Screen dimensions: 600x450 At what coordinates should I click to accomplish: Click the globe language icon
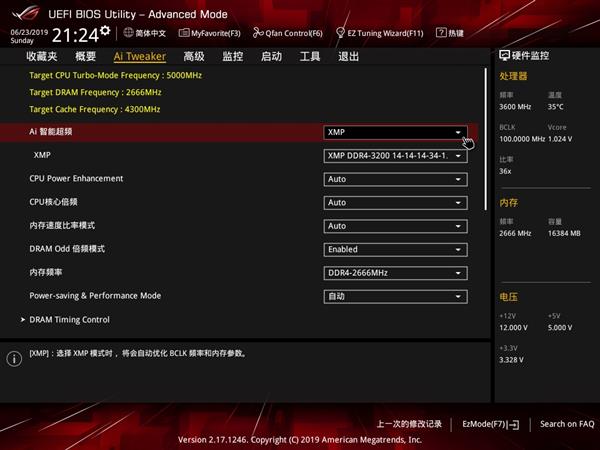(128, 33)
